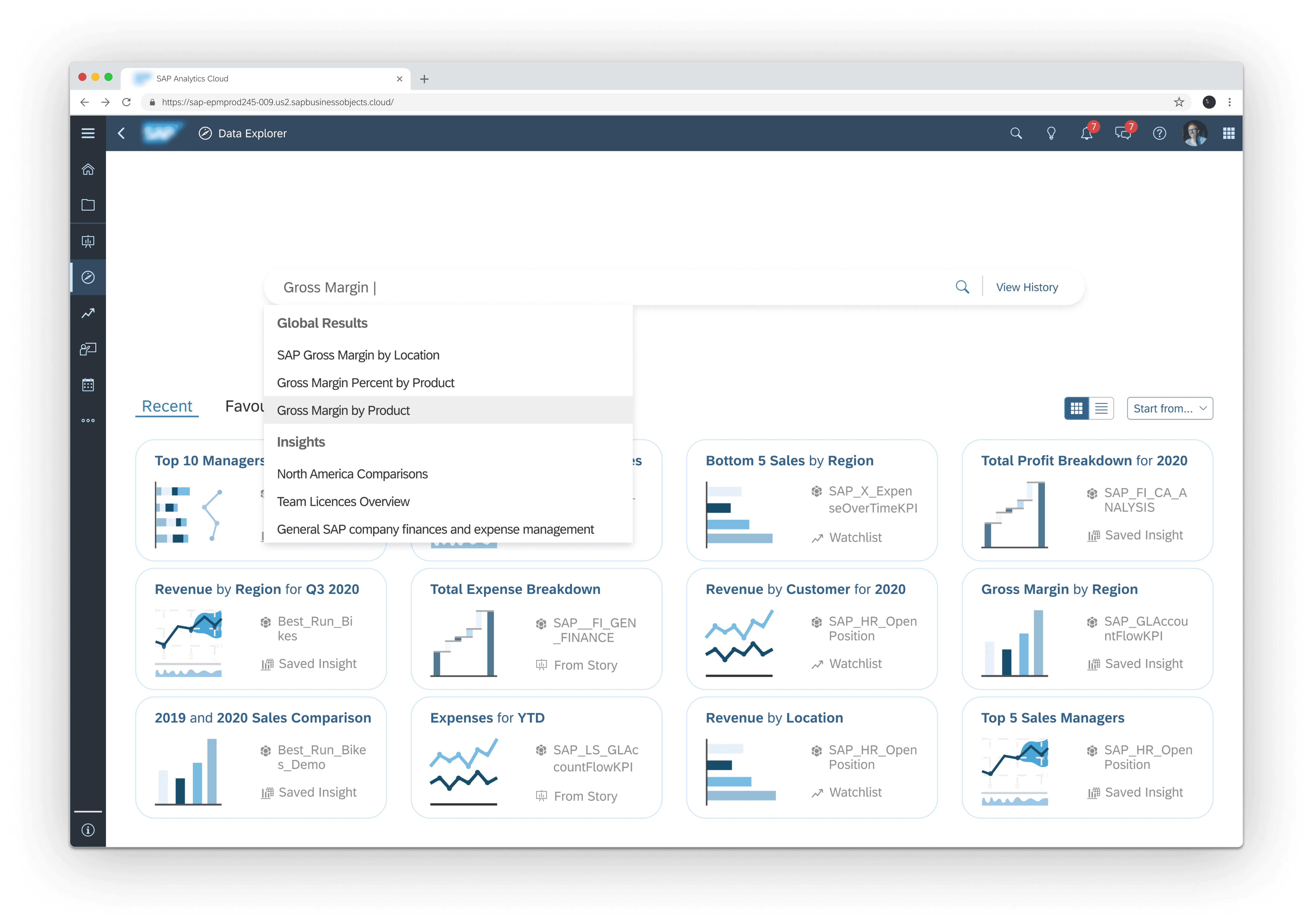
Task: Click the View History link
Action: pos(1027,287)
